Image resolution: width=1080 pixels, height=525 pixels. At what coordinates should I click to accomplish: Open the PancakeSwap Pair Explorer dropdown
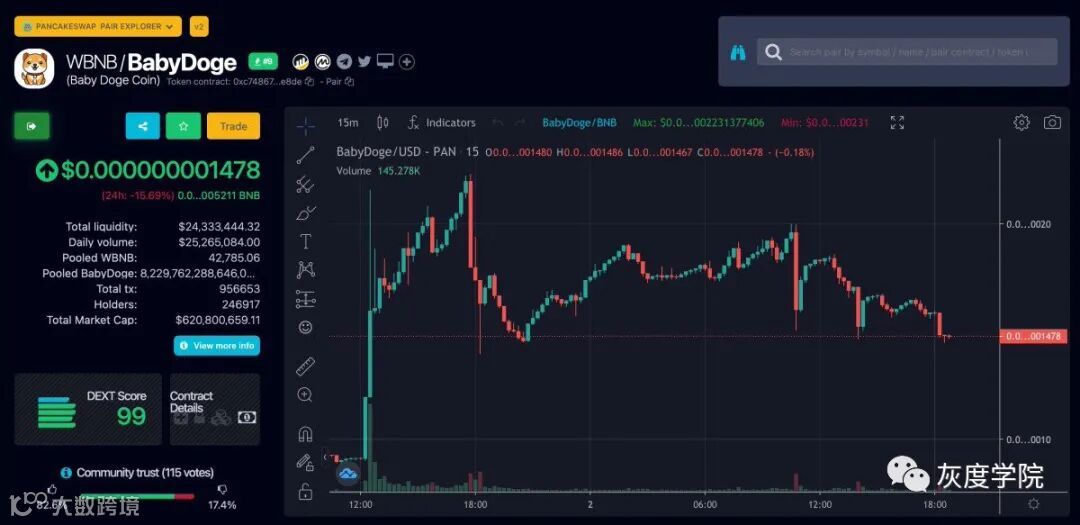pos(98,27)
